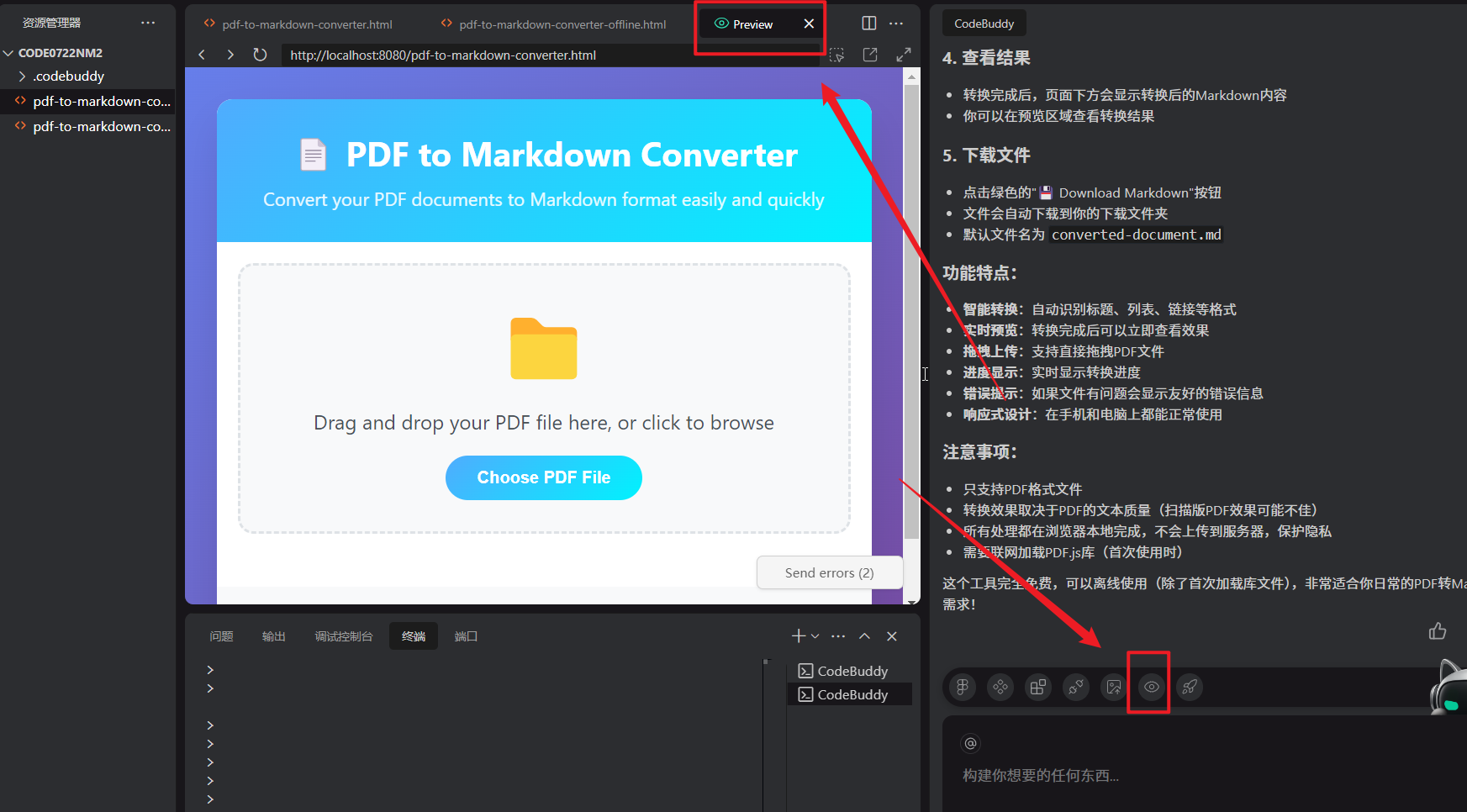Screen dimensions: 1467x812
Task: Open the 端口 panel tab
Action: tap(467, 636)
